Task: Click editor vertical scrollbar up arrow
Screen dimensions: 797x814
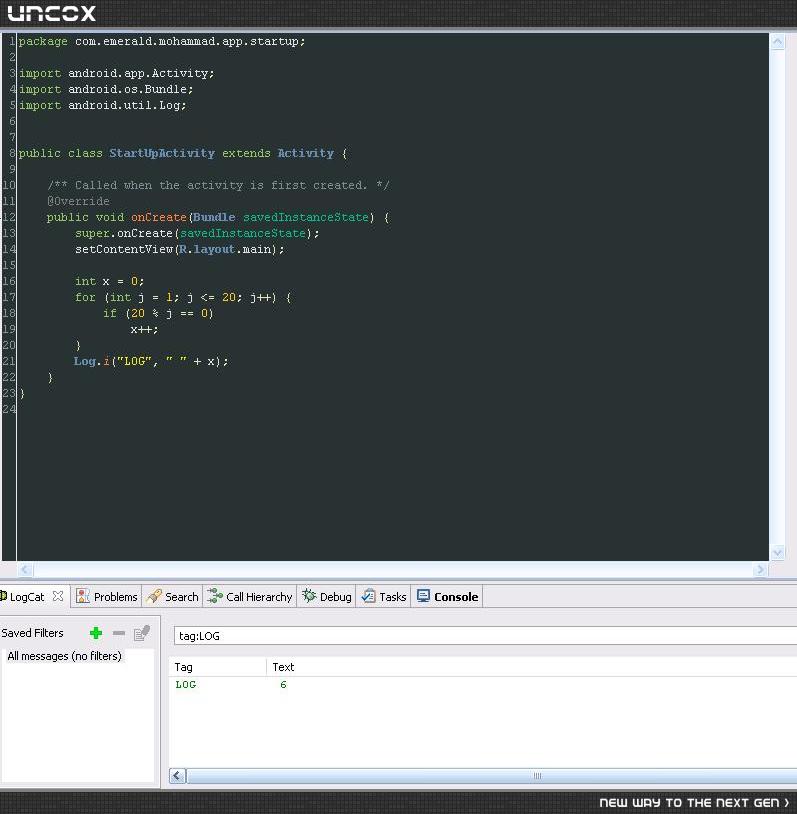Action: point(777,42)
